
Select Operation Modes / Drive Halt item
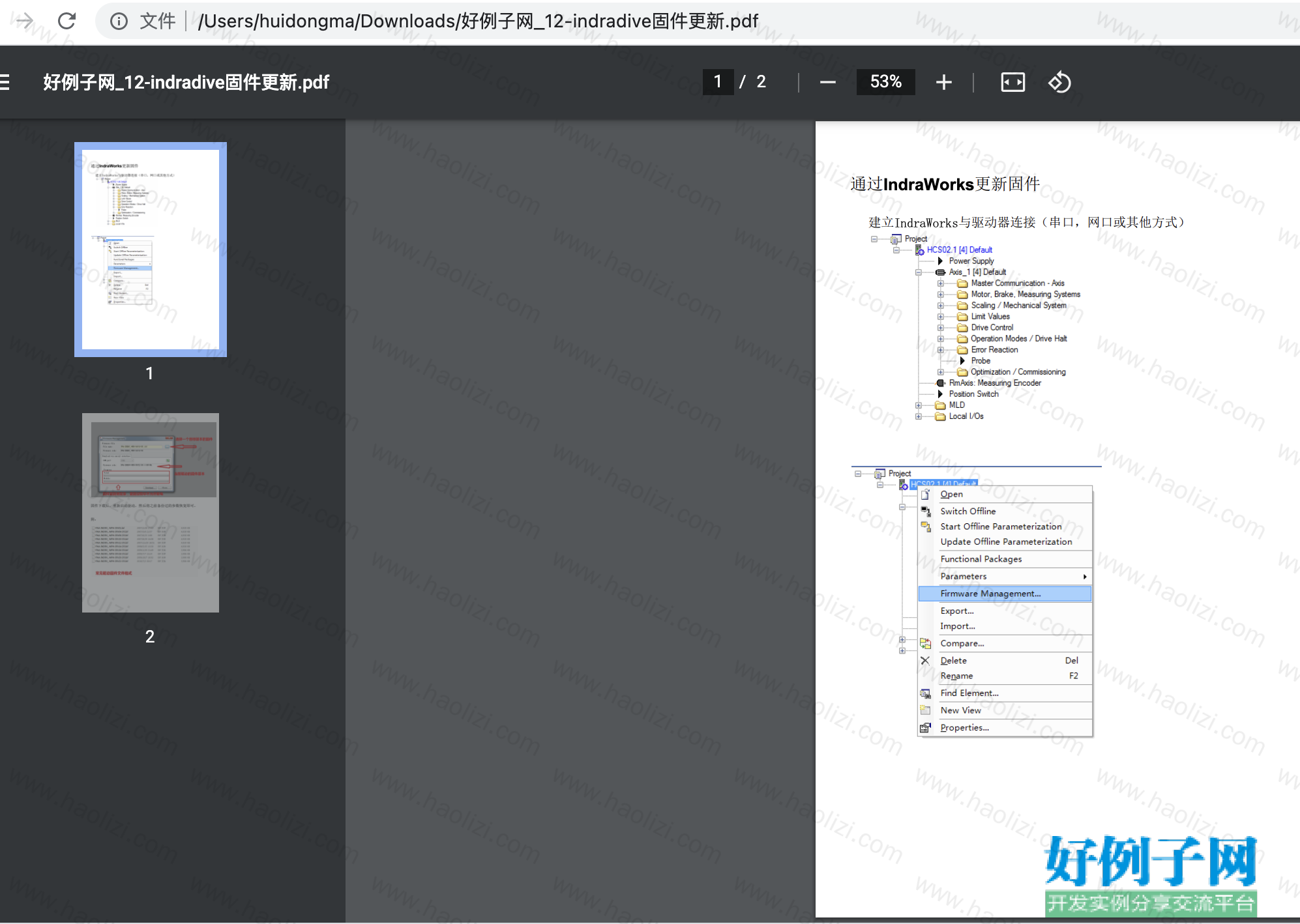(1018, 339)
